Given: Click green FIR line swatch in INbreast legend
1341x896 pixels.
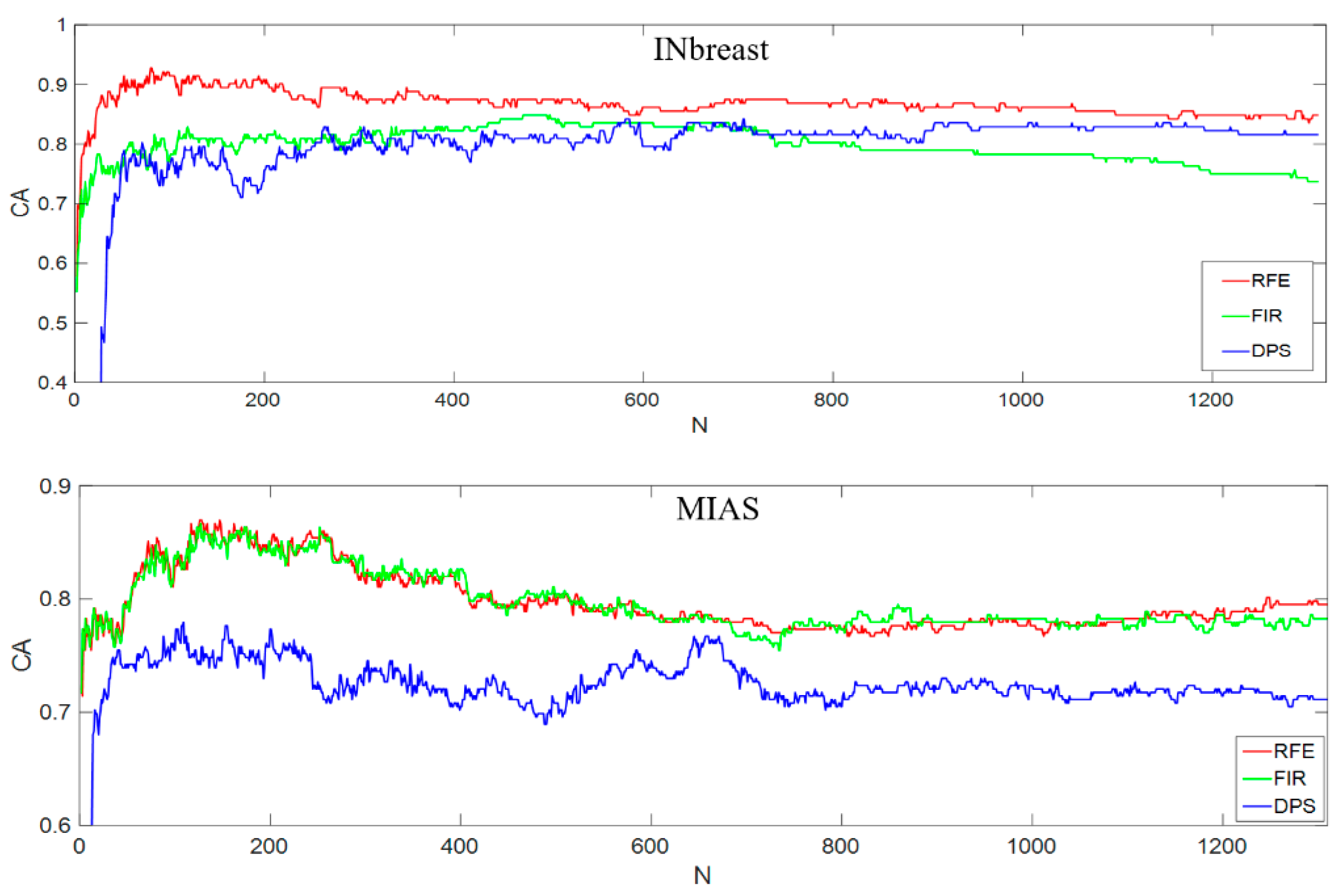Looking at the screenshot, I should coord(1235,316).
